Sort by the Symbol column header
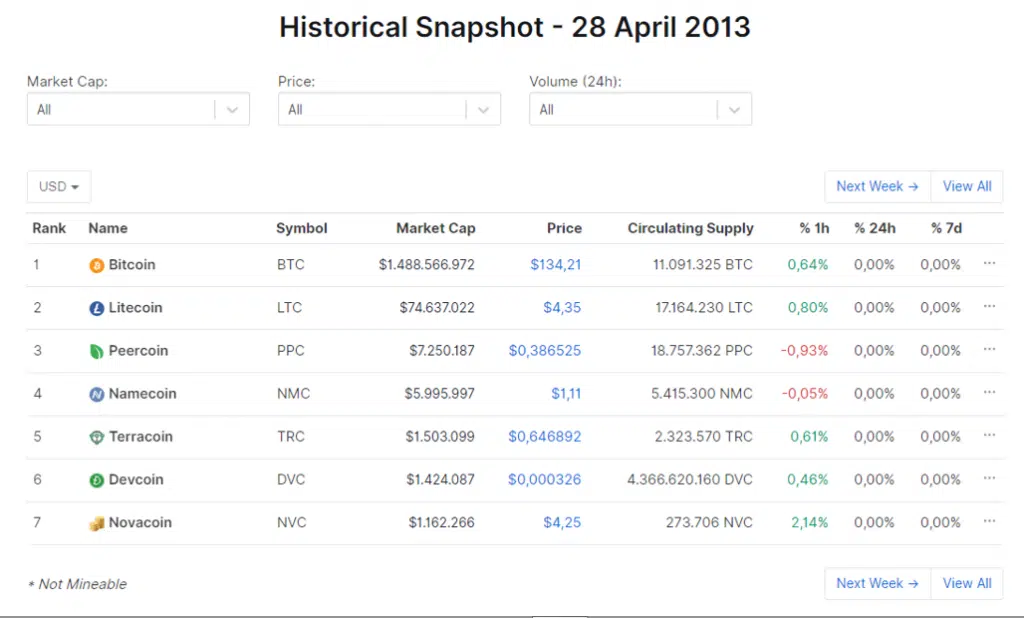The height and width of the screenshot is (618, 1024). pos(302,228)
